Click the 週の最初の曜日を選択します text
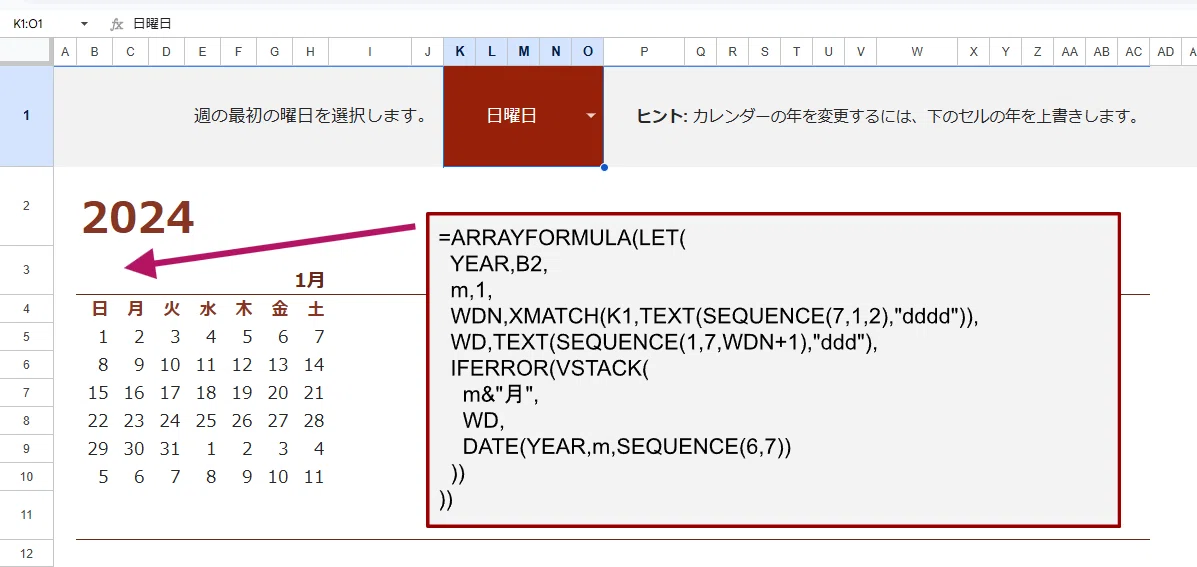Image resolution: width=1197 pixels, height=567 pixels. 309,117
